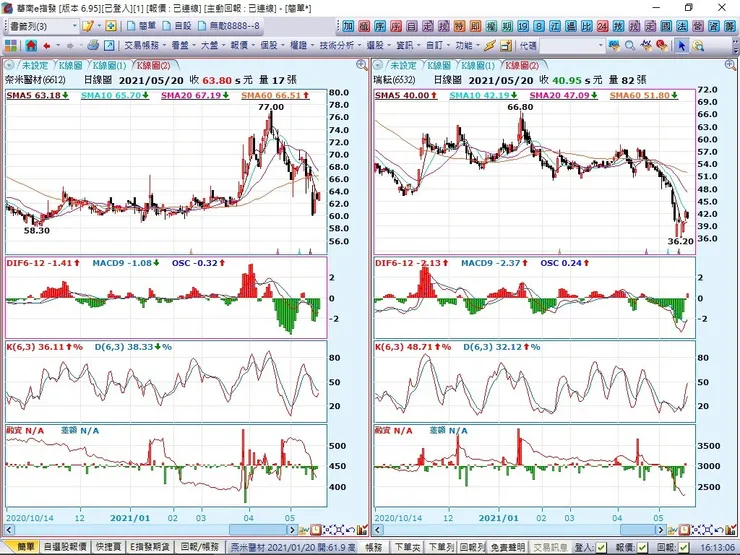
Task: Expand the 代碼 stock code dropdown arrow
Action: click(601, 46)
